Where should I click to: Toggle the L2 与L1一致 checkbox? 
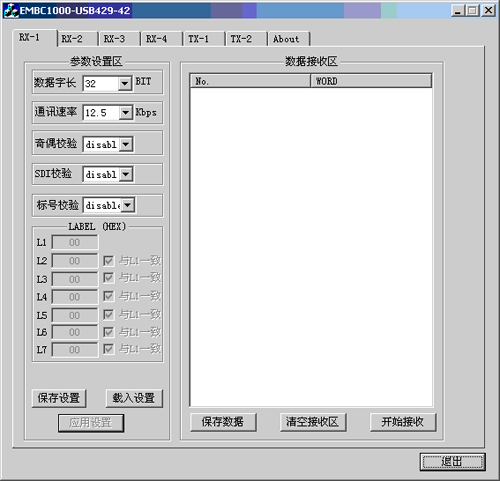108,261
